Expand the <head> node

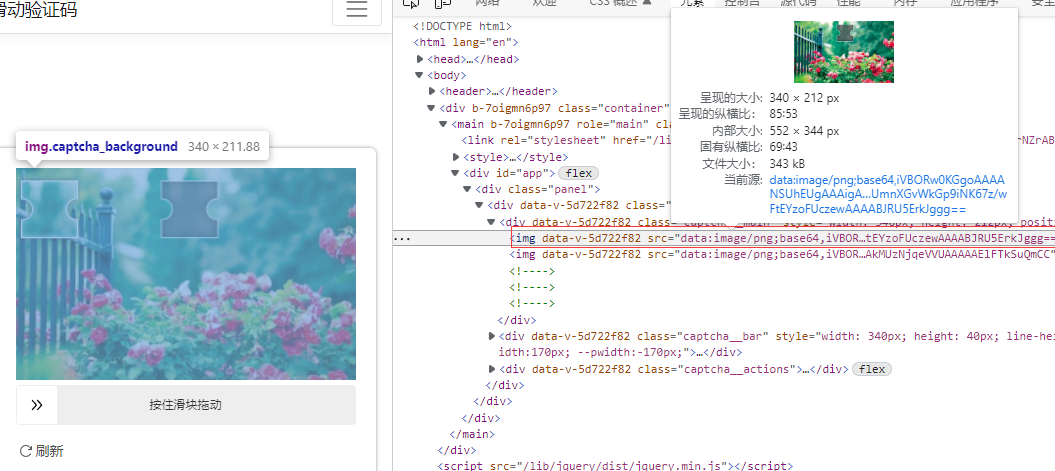point(421,59)
